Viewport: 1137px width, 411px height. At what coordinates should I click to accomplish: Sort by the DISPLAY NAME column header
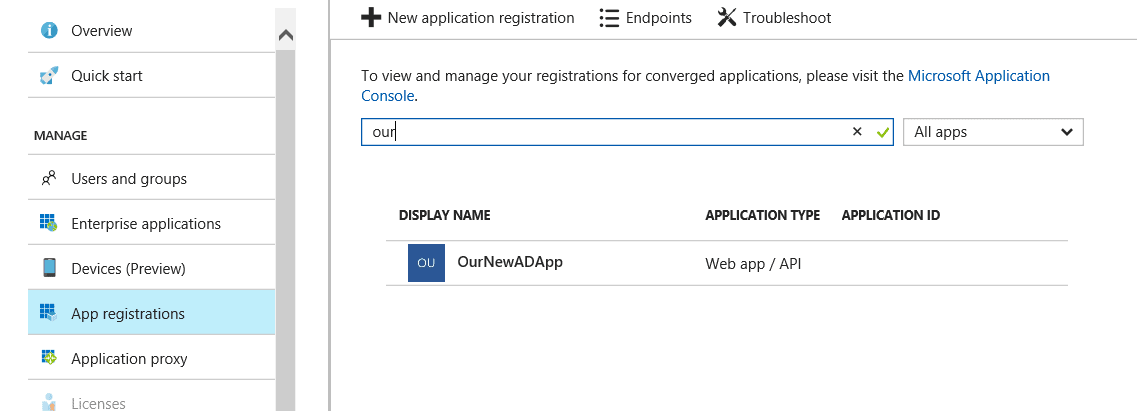445,215
